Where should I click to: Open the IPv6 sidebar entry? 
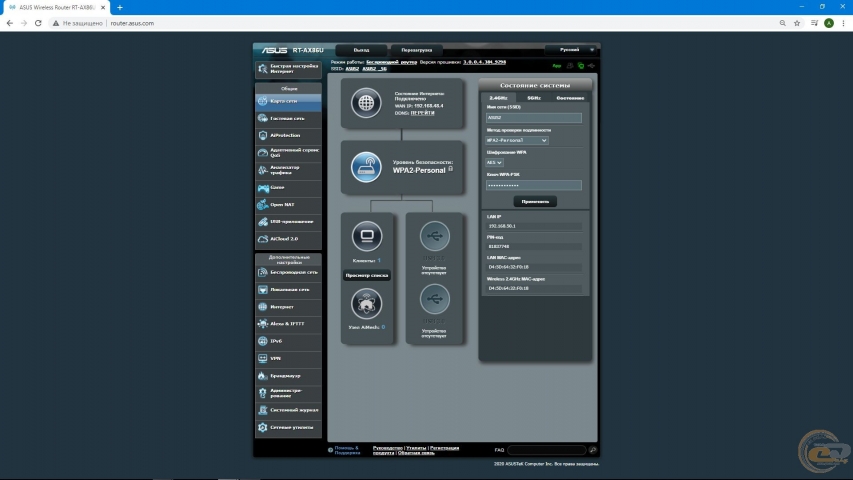click(288, 341)
